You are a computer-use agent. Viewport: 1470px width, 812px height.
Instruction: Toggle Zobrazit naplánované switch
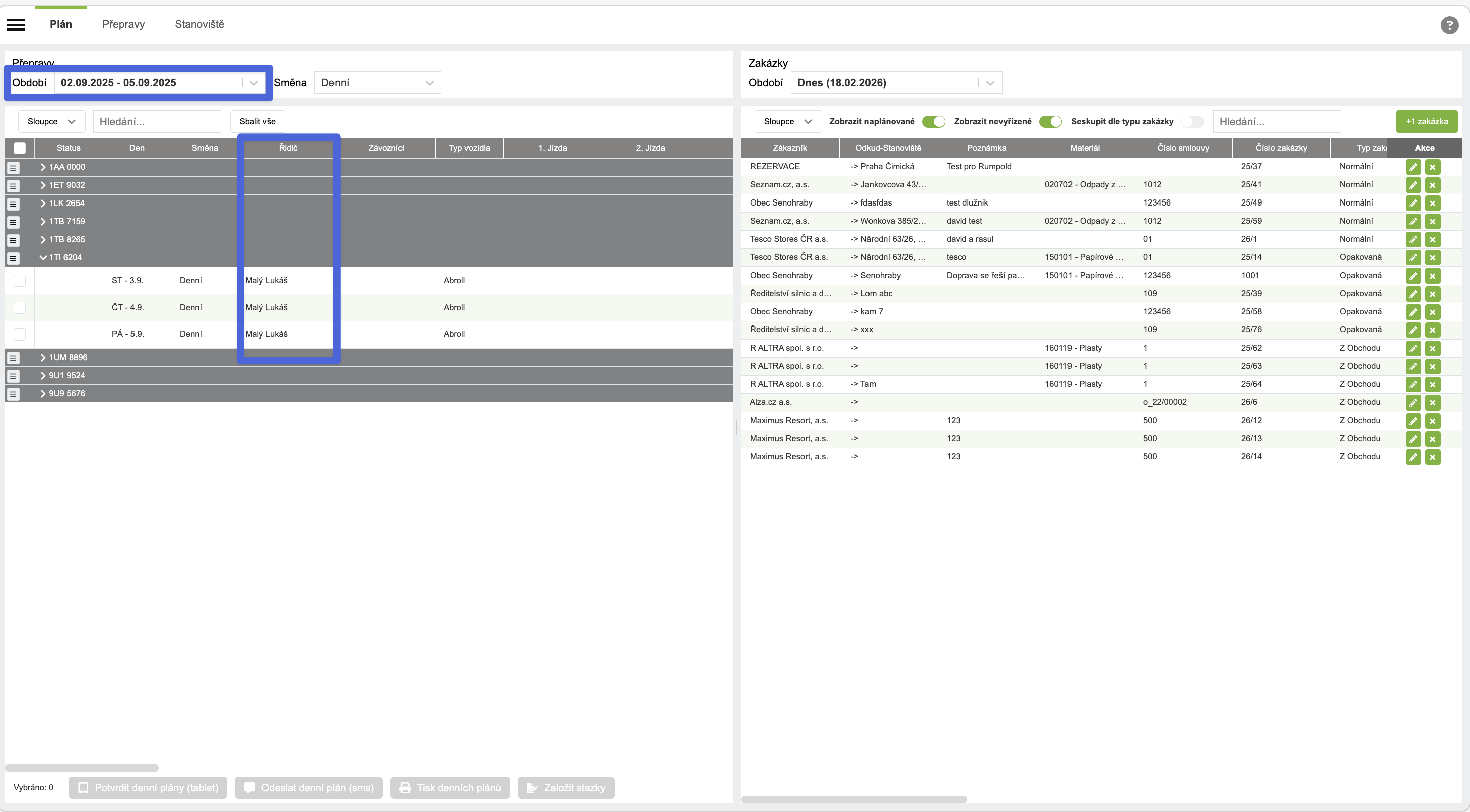[x=933, y=121]
